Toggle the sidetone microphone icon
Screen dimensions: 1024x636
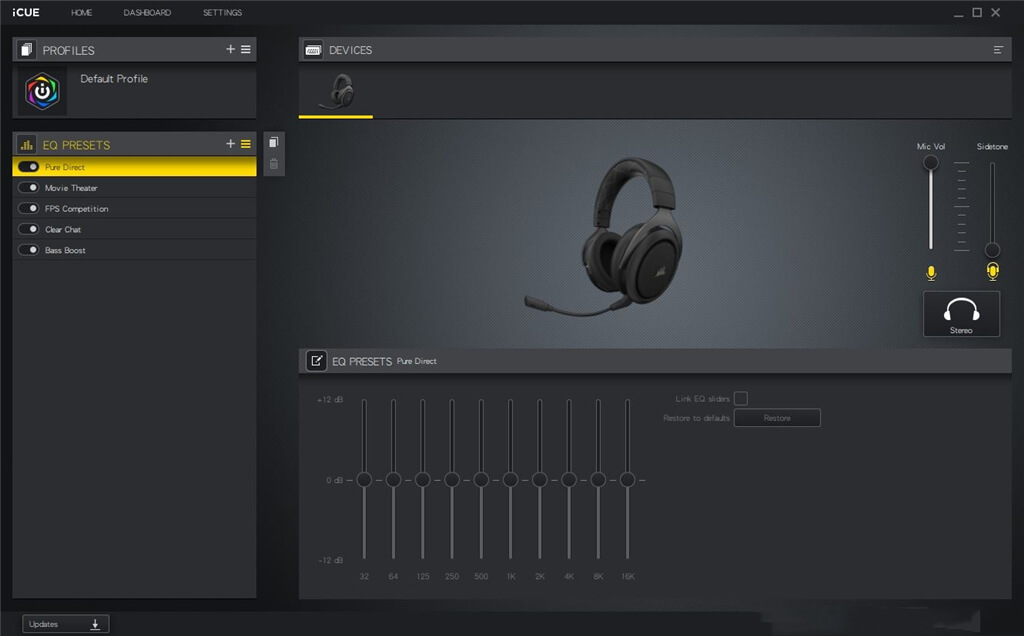[x=992, y=271]
